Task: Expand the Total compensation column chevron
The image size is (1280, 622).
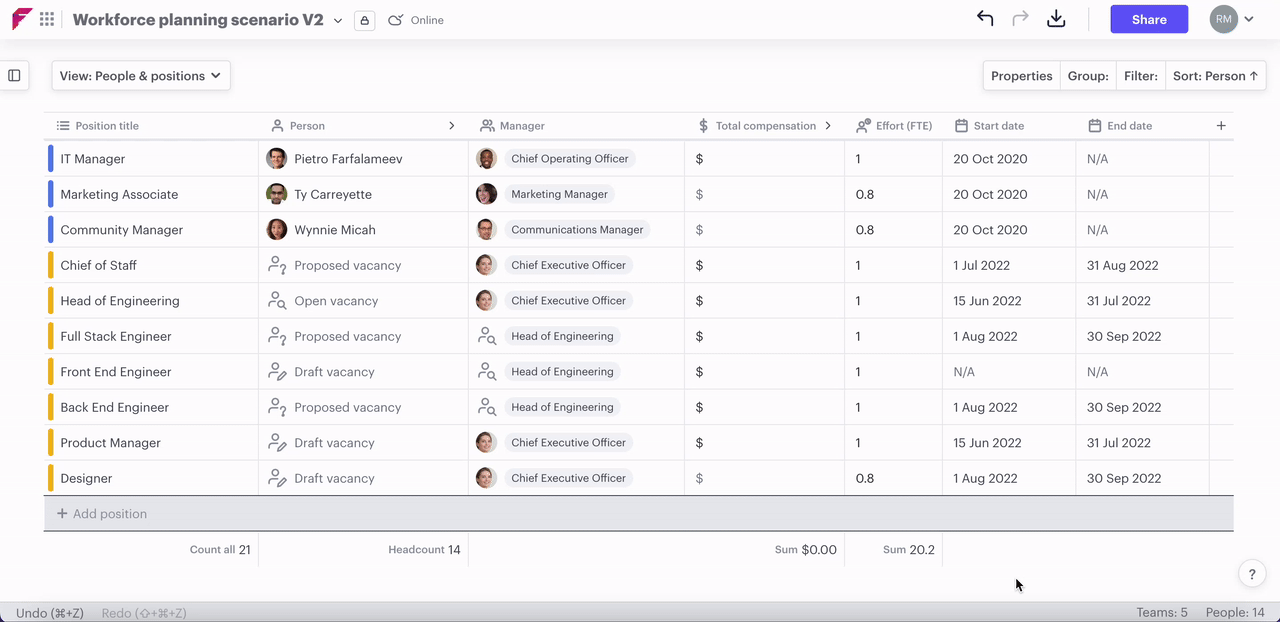Action: pos(828,126)
